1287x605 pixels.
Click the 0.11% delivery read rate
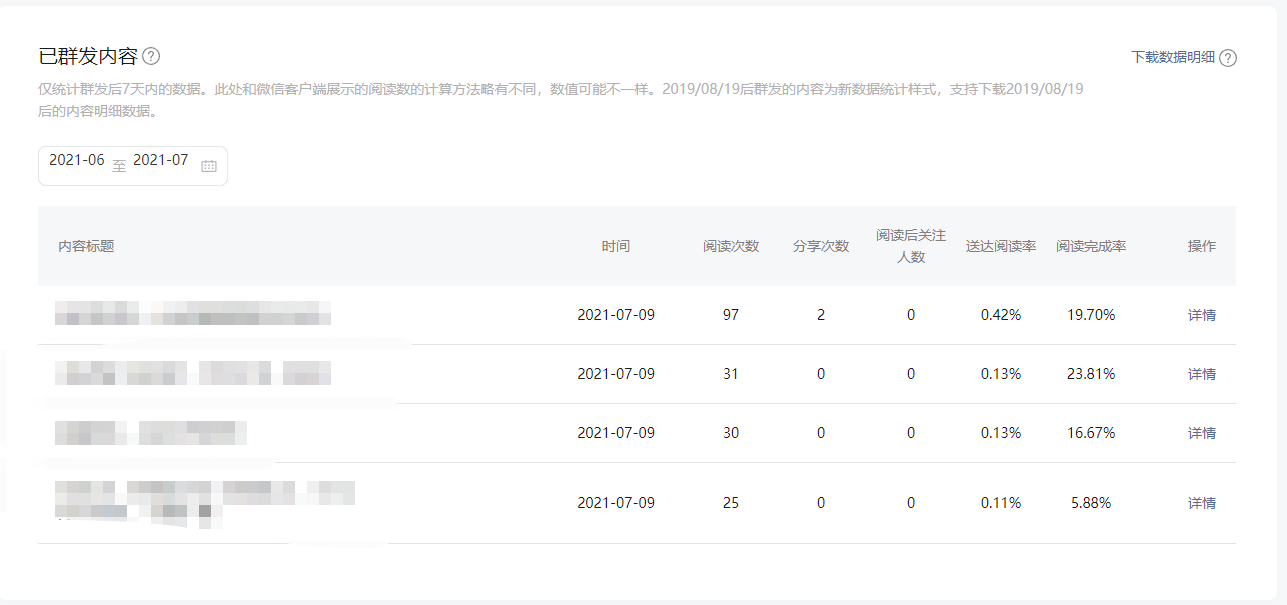tap(1001, 503)
